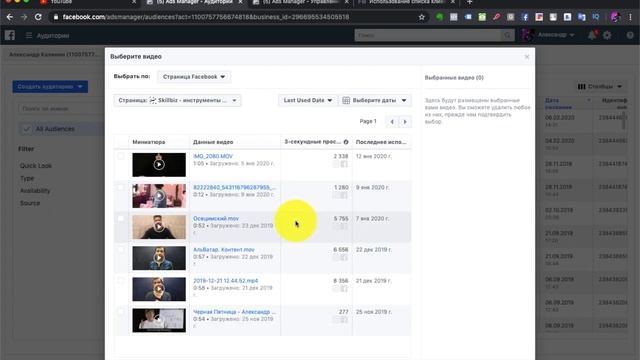Open Выберите даты date picker
The width and height of the screenshot is (640, 360).
point(375,100)
